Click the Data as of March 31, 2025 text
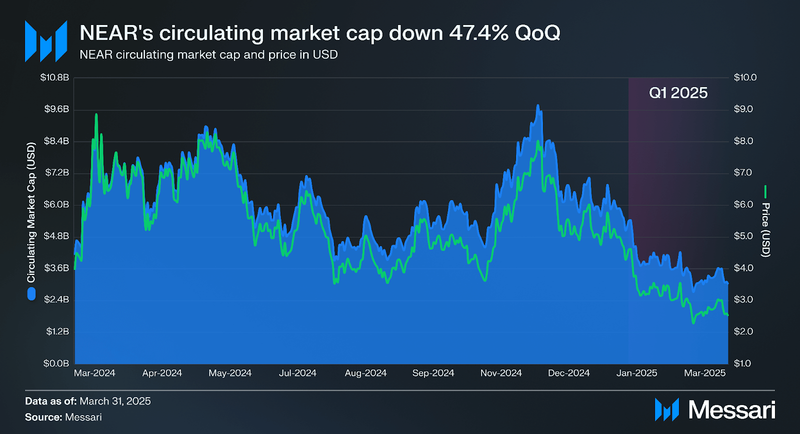 click(88, 401)
